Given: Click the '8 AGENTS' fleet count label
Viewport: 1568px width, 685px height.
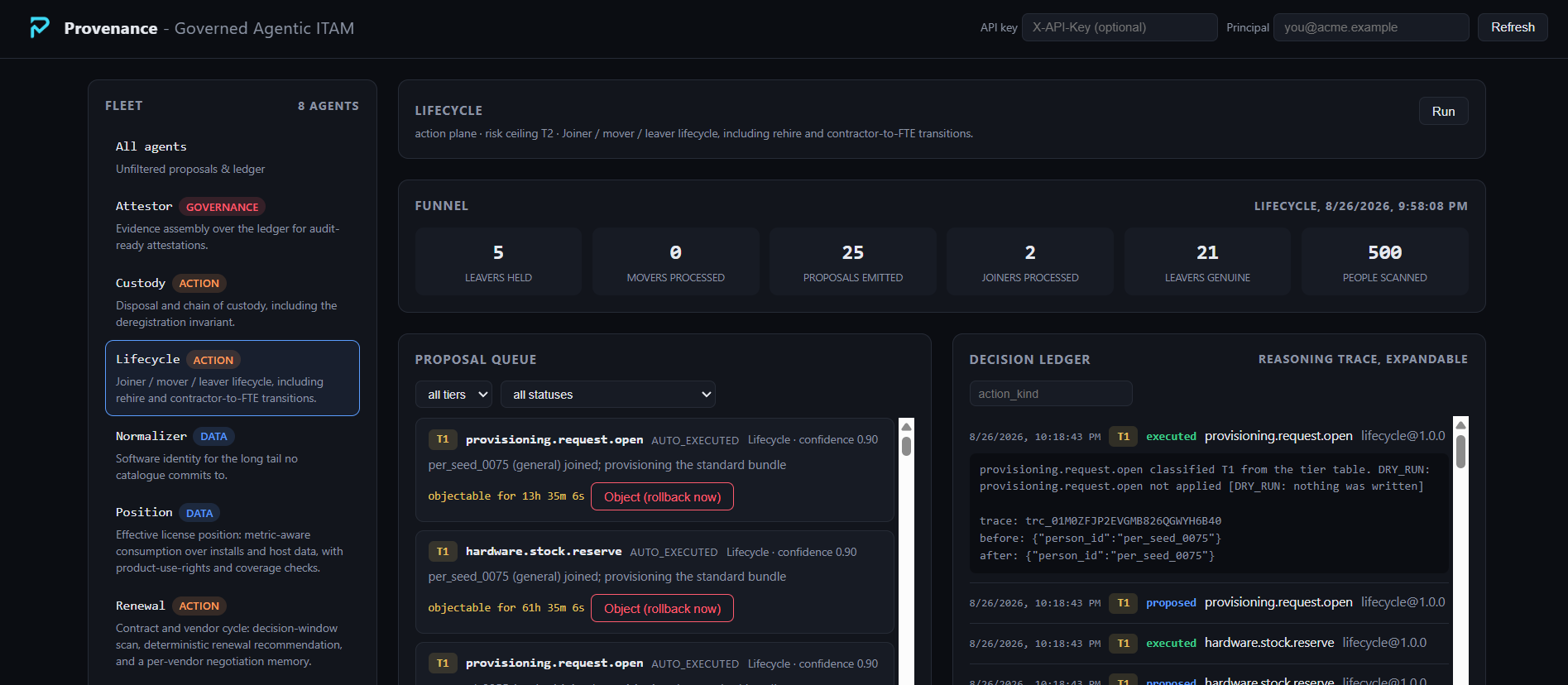Looking at the screenshot, I should (328, 106).
